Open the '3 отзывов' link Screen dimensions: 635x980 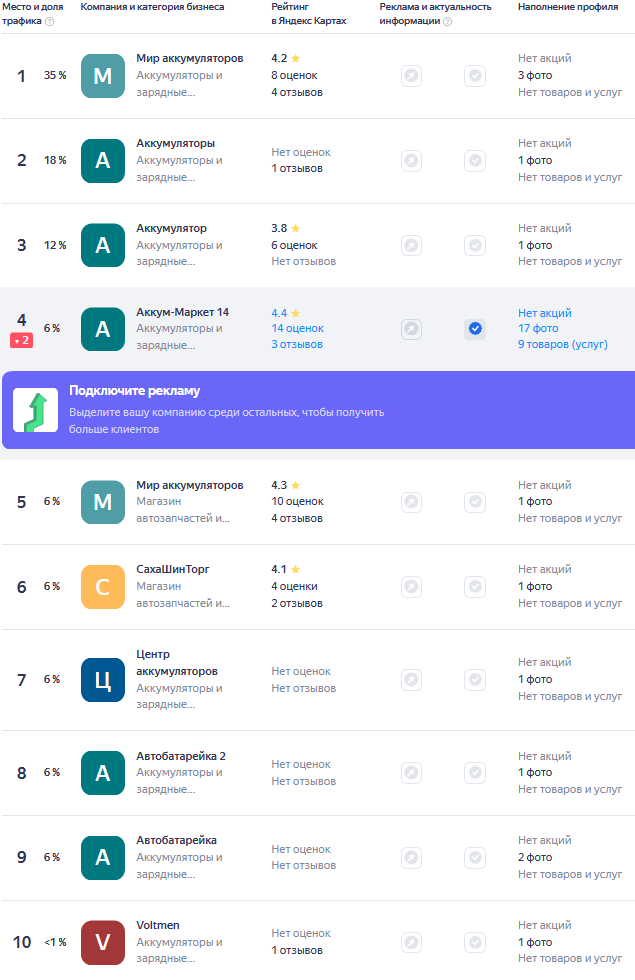tap(297, 344)
